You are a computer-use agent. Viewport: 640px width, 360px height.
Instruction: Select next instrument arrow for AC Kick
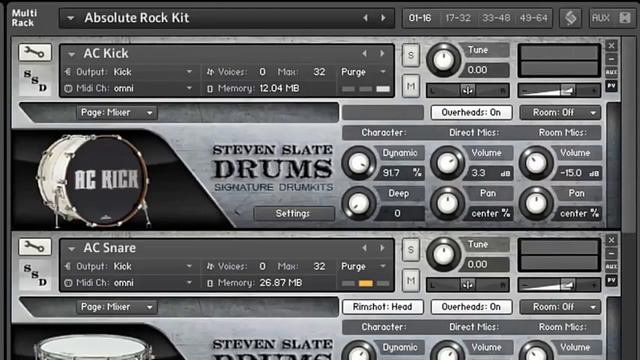coord(382,53)
